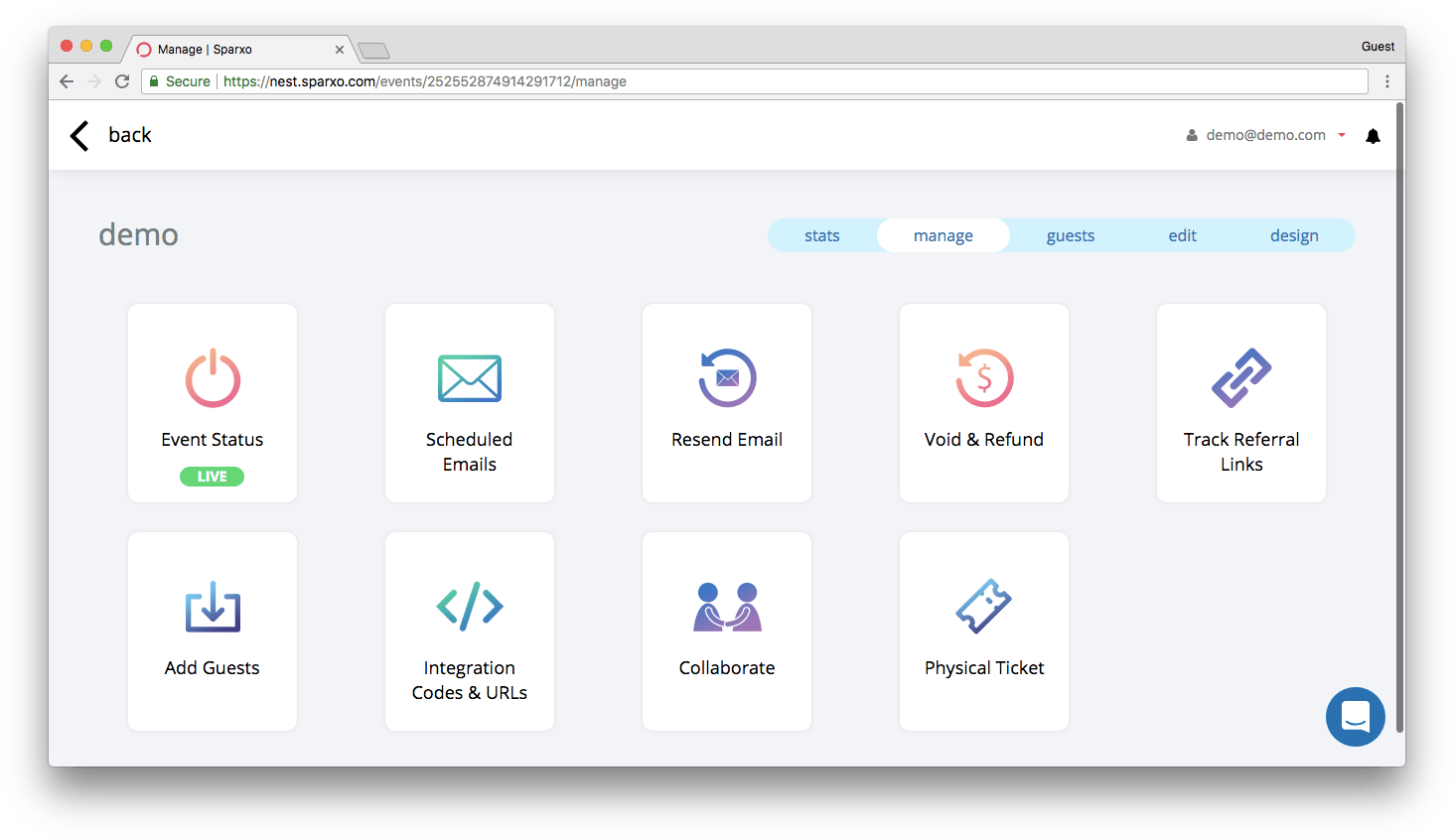The width and height of the screenshot is (1453, 840).
Task: Click the Guest profile label
Action: click(x=1378, y=47)
